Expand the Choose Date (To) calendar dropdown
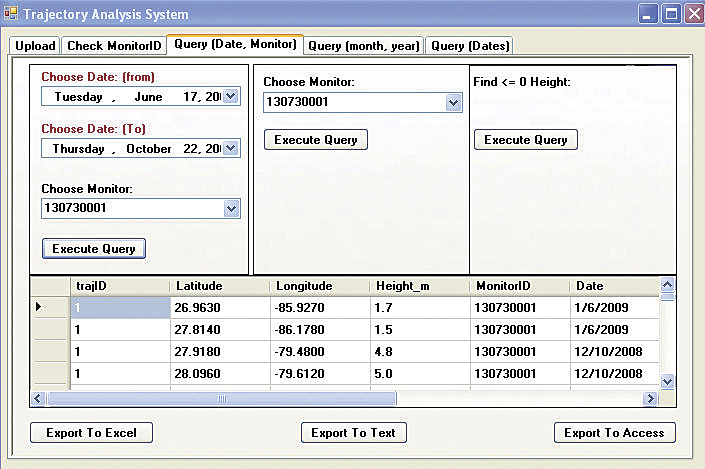Viewport: 705px width, 469px height. (x=231, y=148)
